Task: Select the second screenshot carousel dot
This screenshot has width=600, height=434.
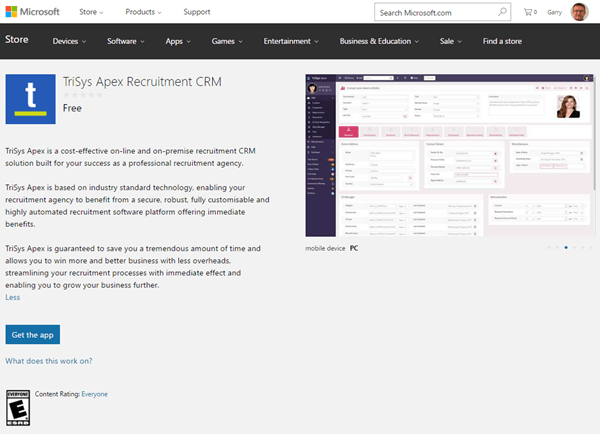Action: [558, 248]
